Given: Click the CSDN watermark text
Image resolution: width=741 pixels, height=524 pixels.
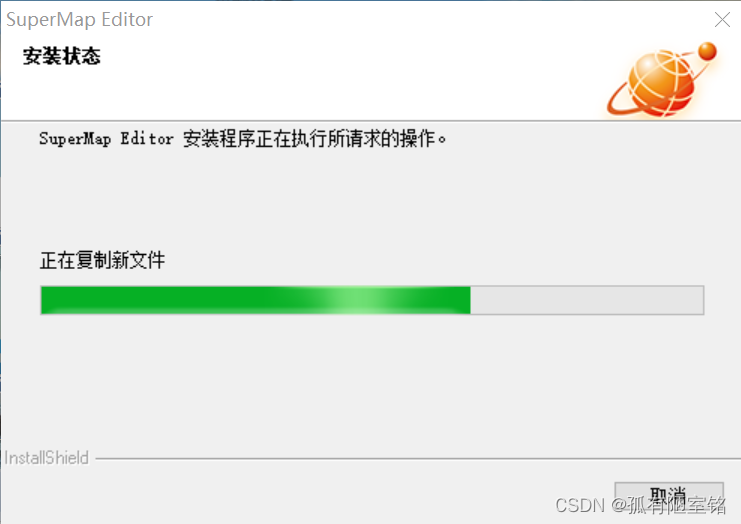Looking at the screenshot, I should click(640, 505).
